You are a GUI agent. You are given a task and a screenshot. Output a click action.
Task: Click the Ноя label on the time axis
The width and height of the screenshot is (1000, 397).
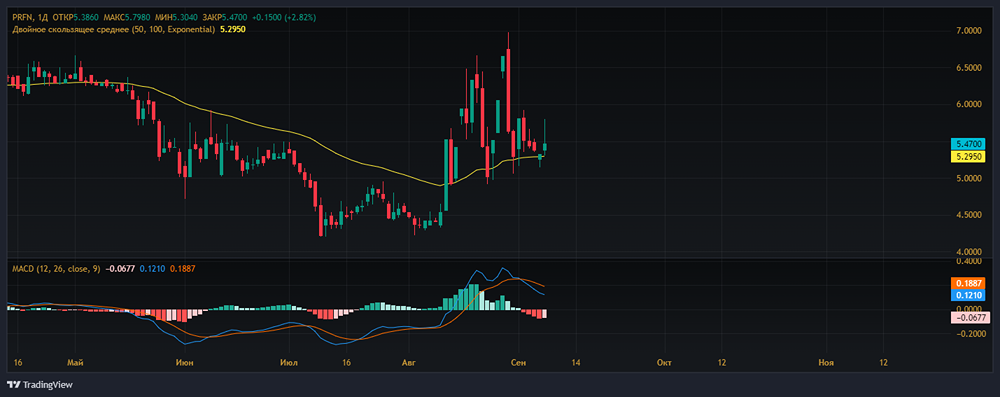[x=826, y=363]
